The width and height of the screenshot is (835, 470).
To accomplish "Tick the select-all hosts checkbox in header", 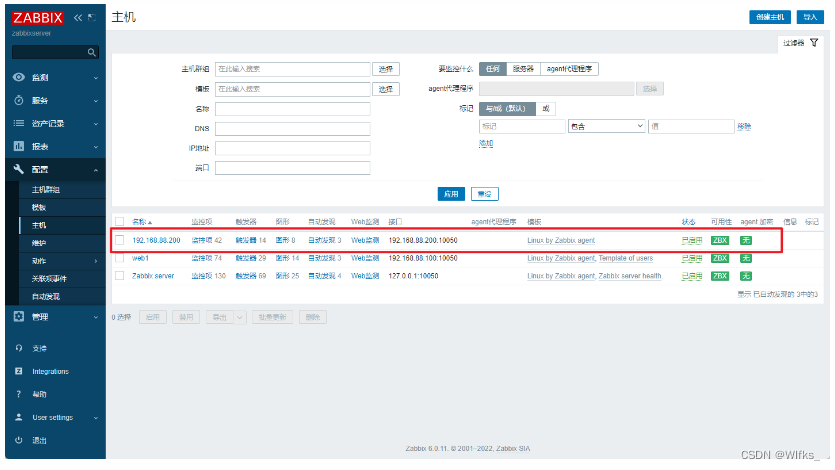I will coord(120,221).
